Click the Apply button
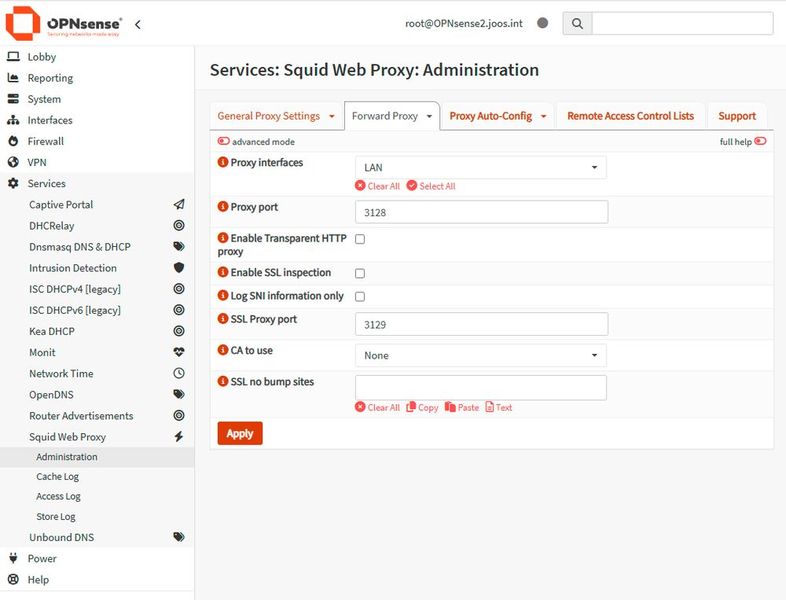The image size is (786, 600). (240, 433)
